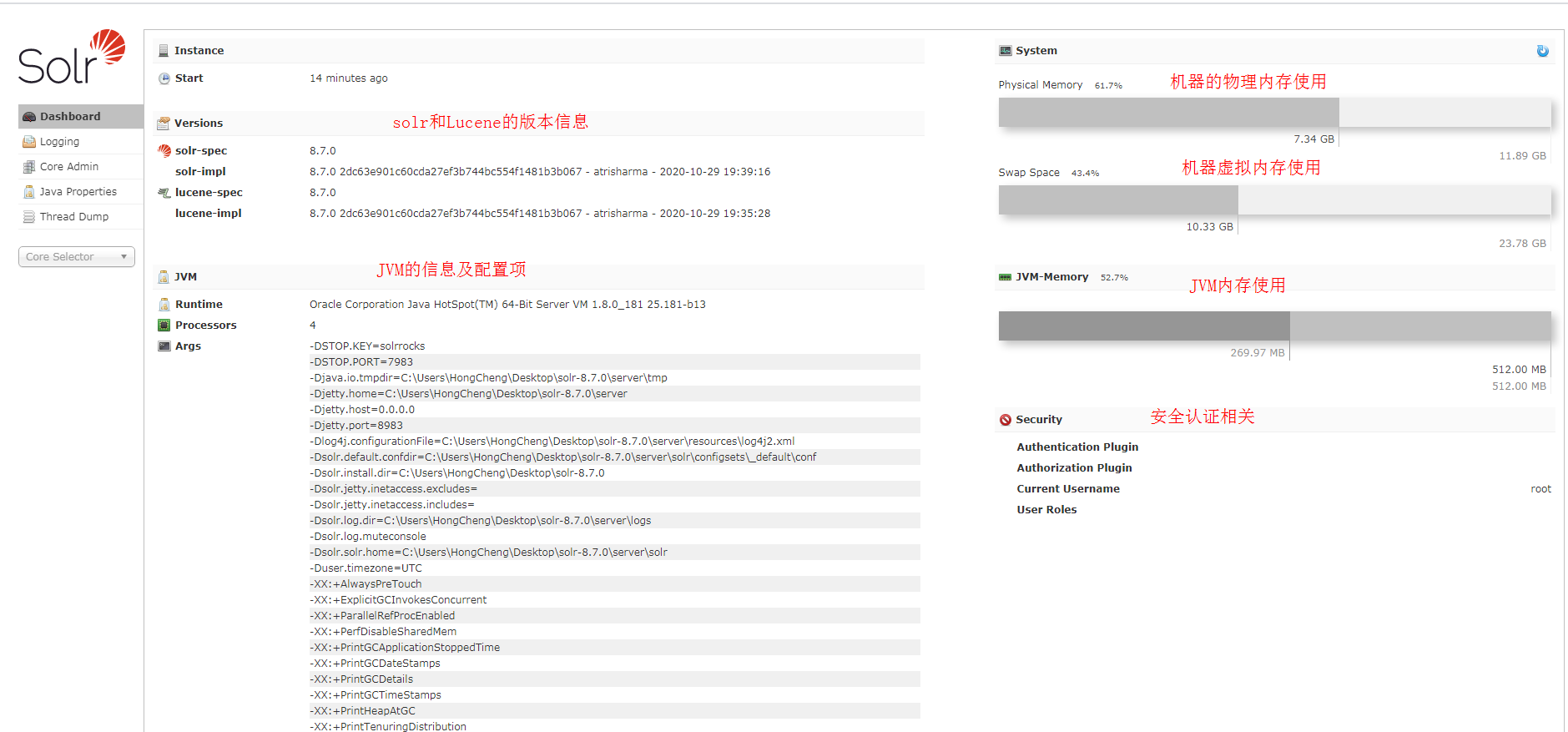Click the 11.89 GB total memory value

pos(1522,156)
